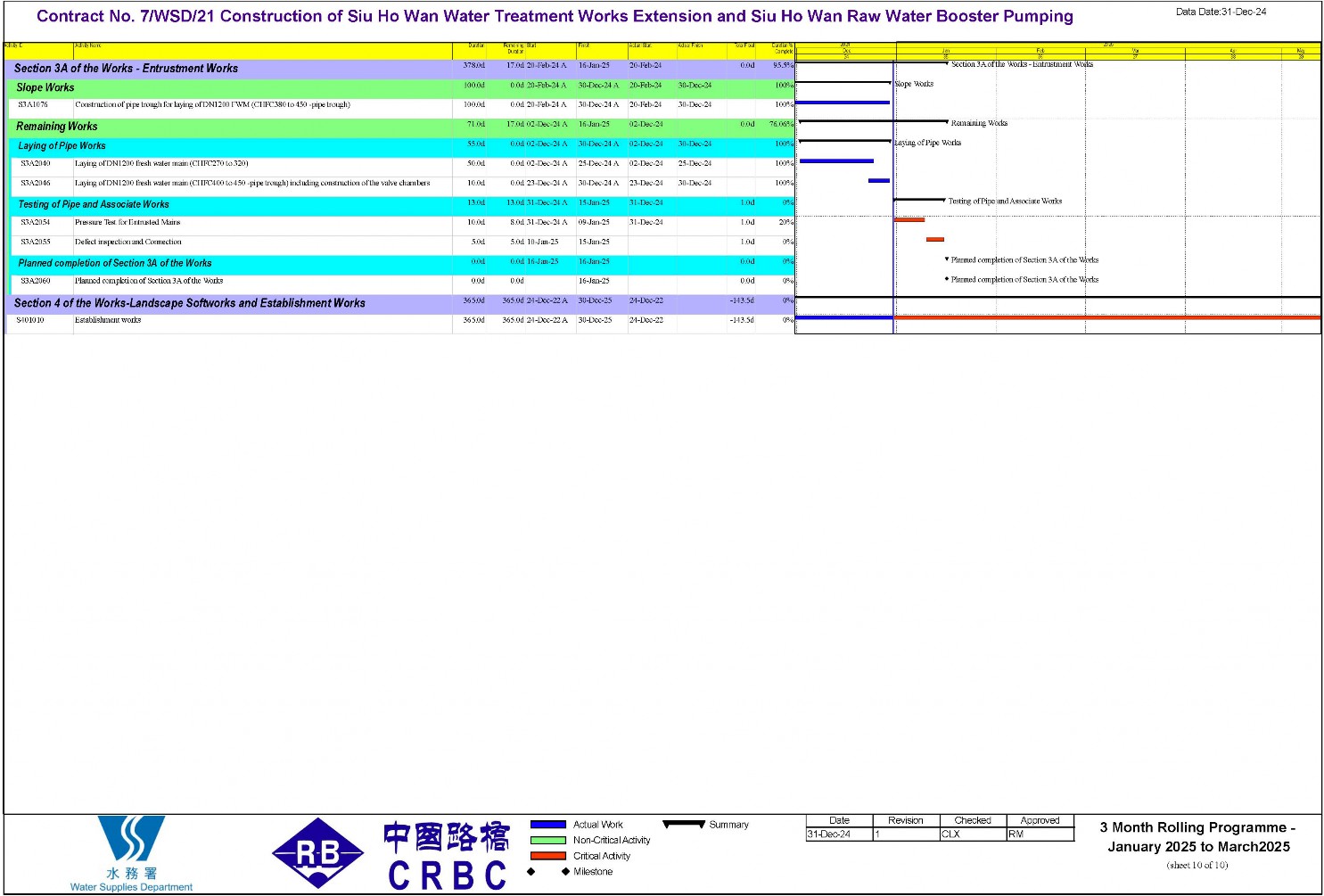The width and height of the screenshot is (1324, 896).
Task: Click the 3 Month Rolling Programme title
Action: [x=1198, y=838]
